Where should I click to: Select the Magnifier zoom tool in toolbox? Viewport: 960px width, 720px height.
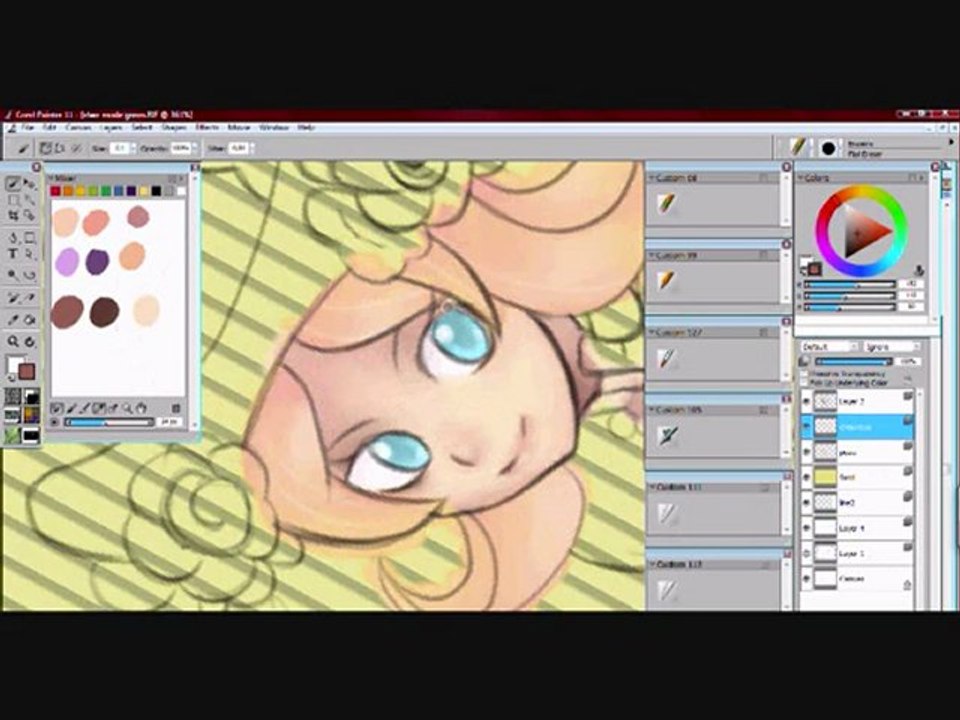click(x=13, y=342)
